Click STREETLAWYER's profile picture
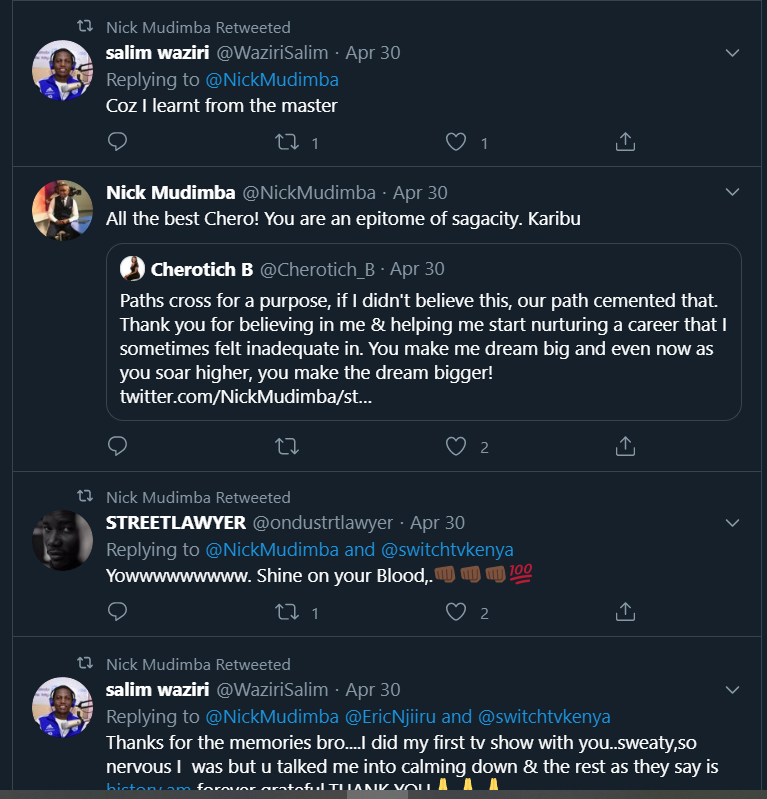This screenshot has height=799, width=767. coord(63,540)
